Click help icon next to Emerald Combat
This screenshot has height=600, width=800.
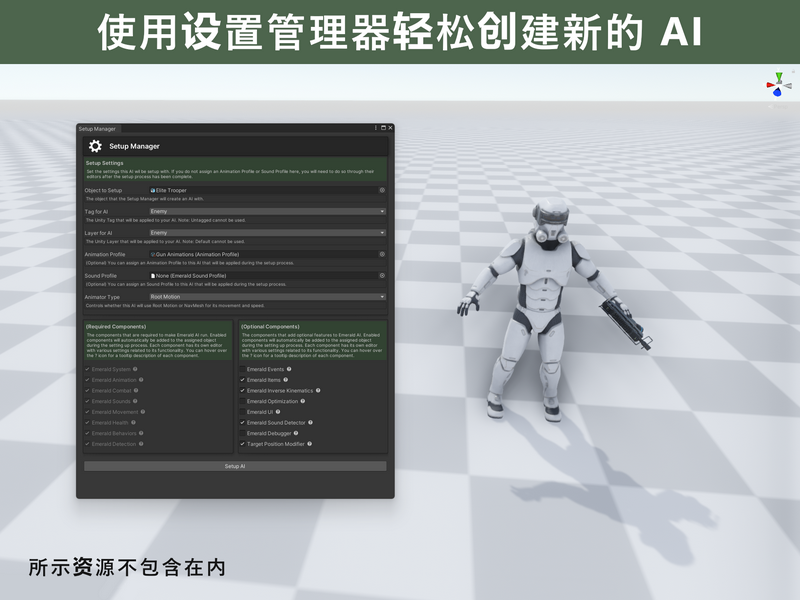(x=136, y=390)
